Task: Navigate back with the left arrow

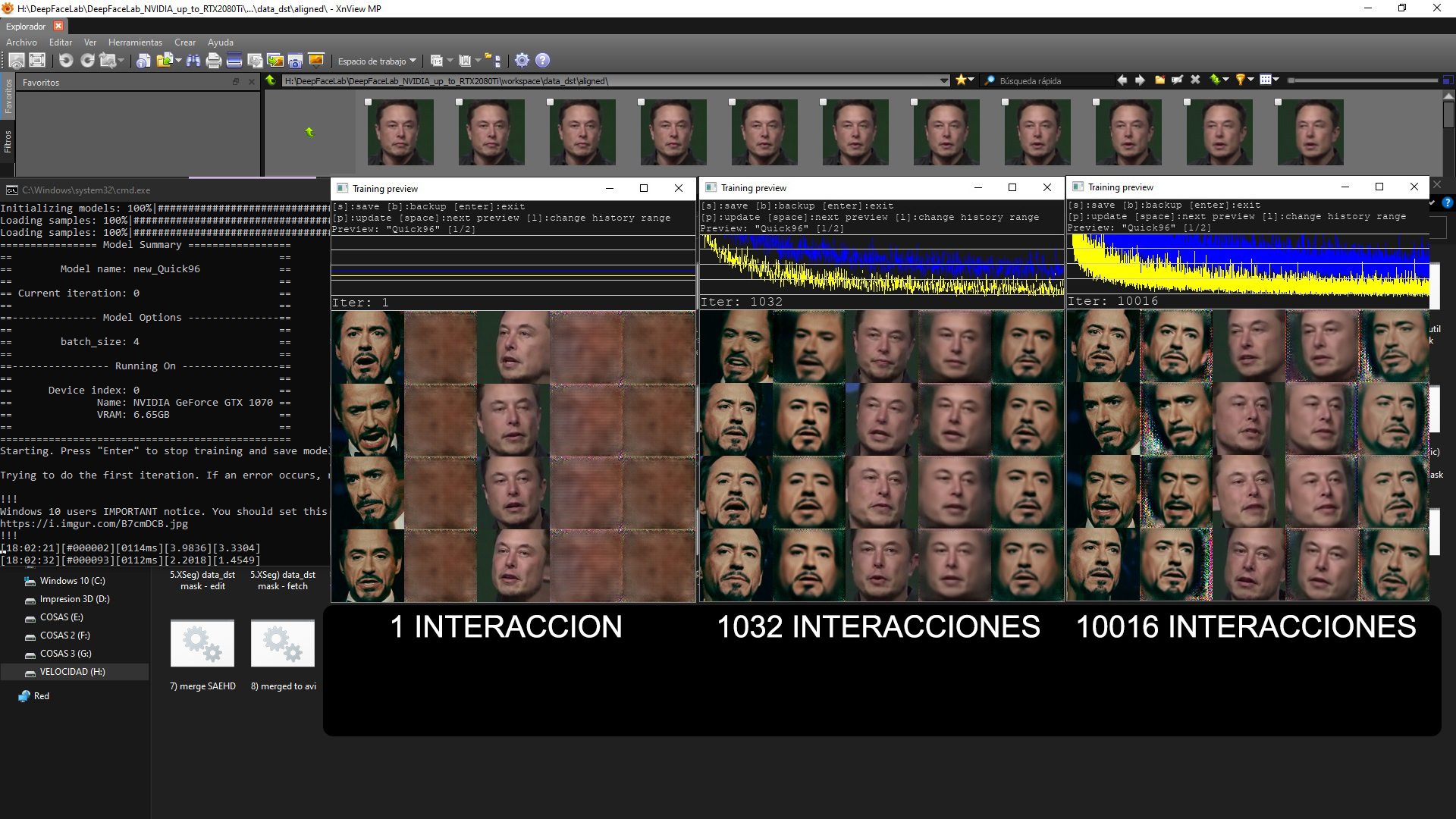Action: (x=1122, y=80)
